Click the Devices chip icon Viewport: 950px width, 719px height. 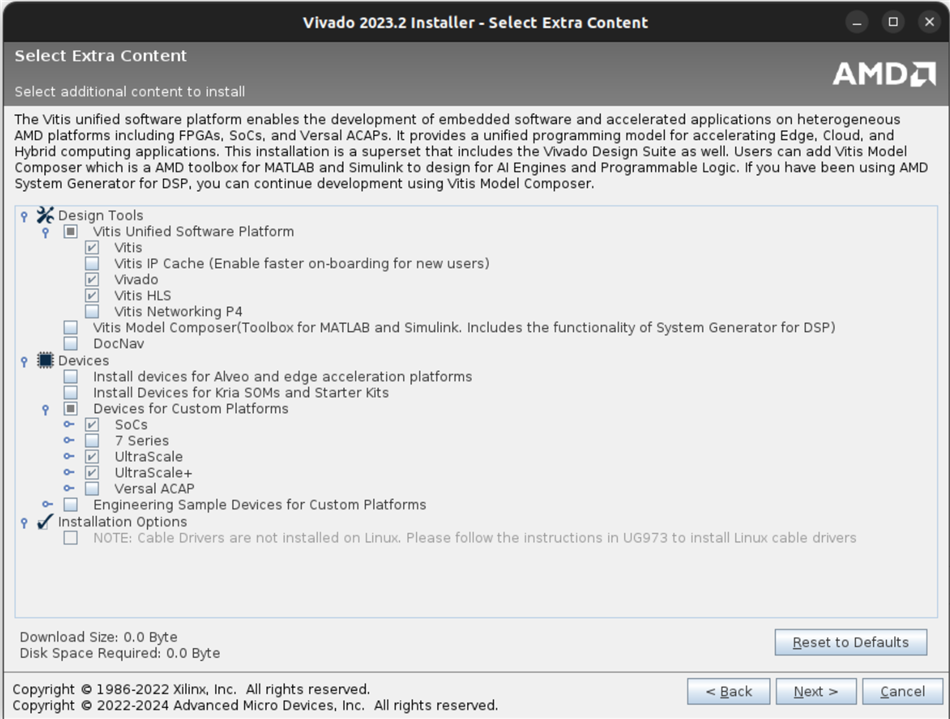(45, 360)
